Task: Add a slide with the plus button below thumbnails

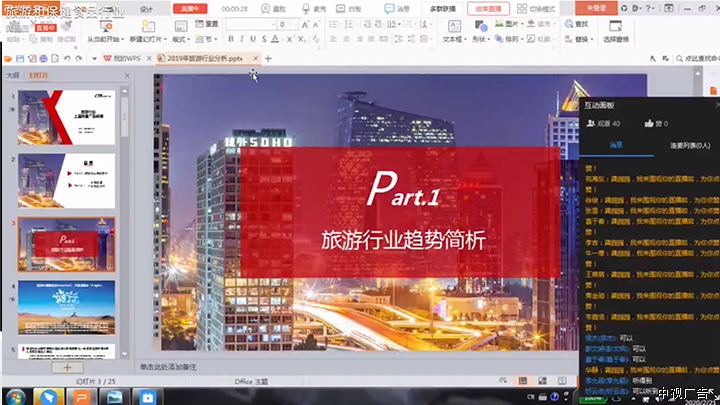Action: pos(67,367)
